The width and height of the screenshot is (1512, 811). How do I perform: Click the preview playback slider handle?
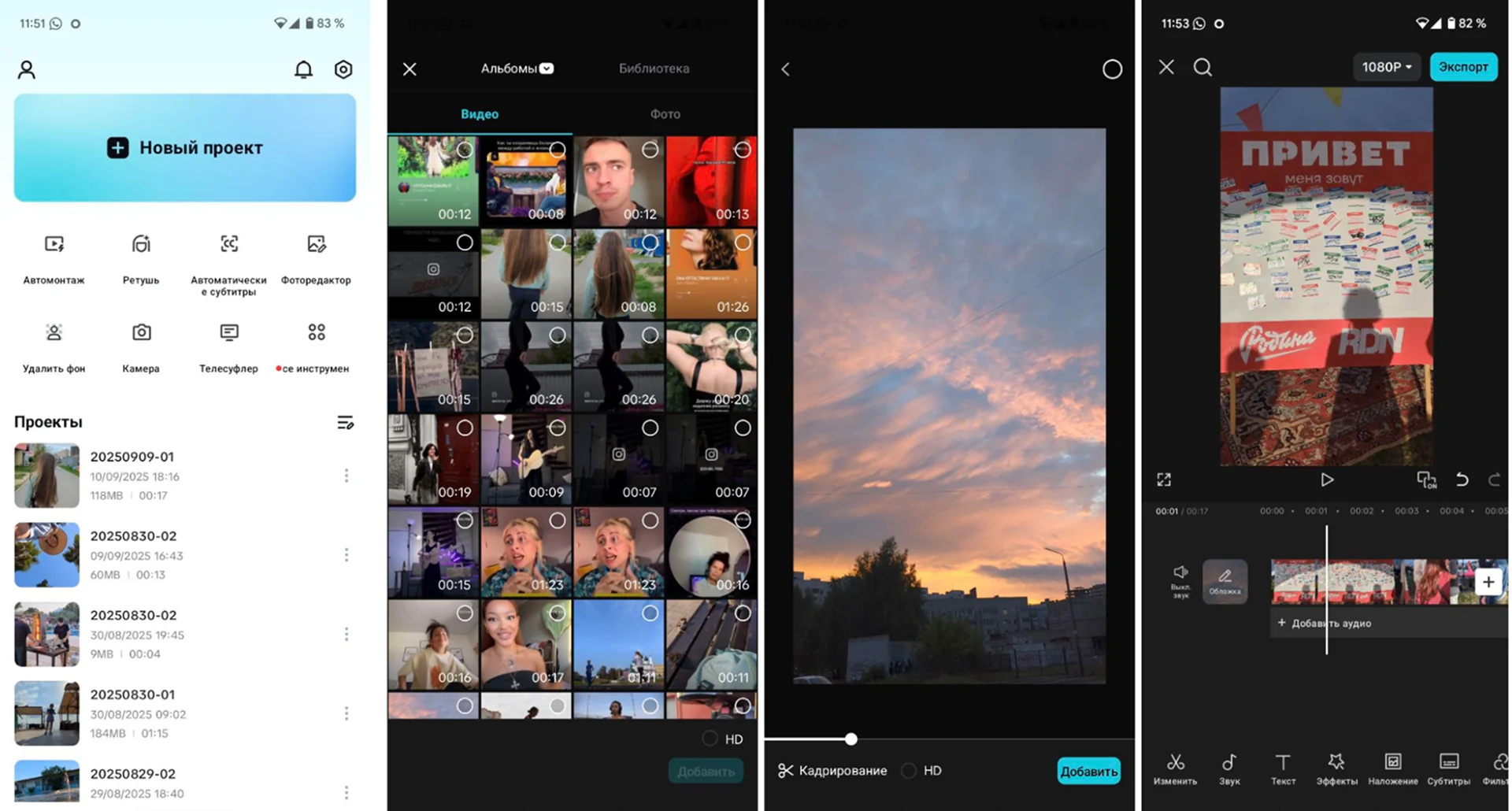tap(851, 739)
